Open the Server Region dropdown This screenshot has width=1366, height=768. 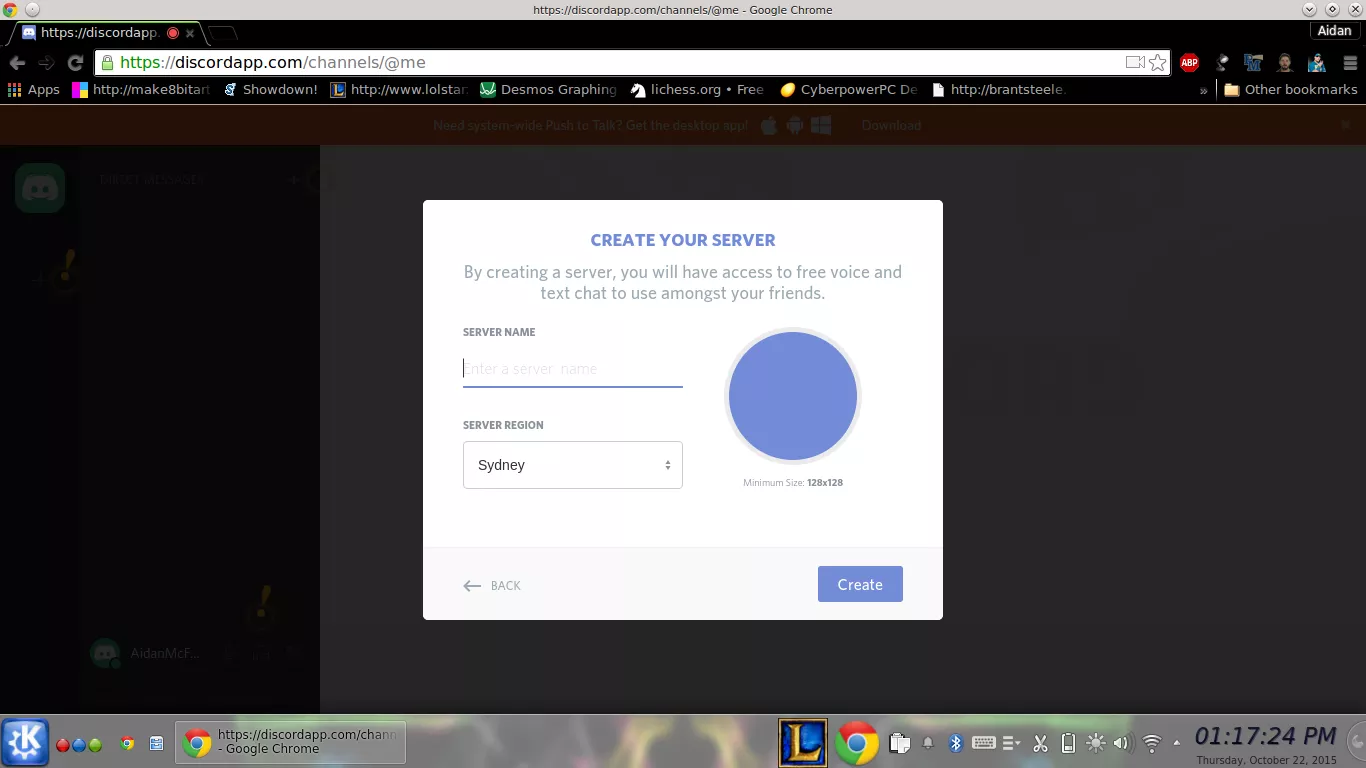(x=572, y=465)
